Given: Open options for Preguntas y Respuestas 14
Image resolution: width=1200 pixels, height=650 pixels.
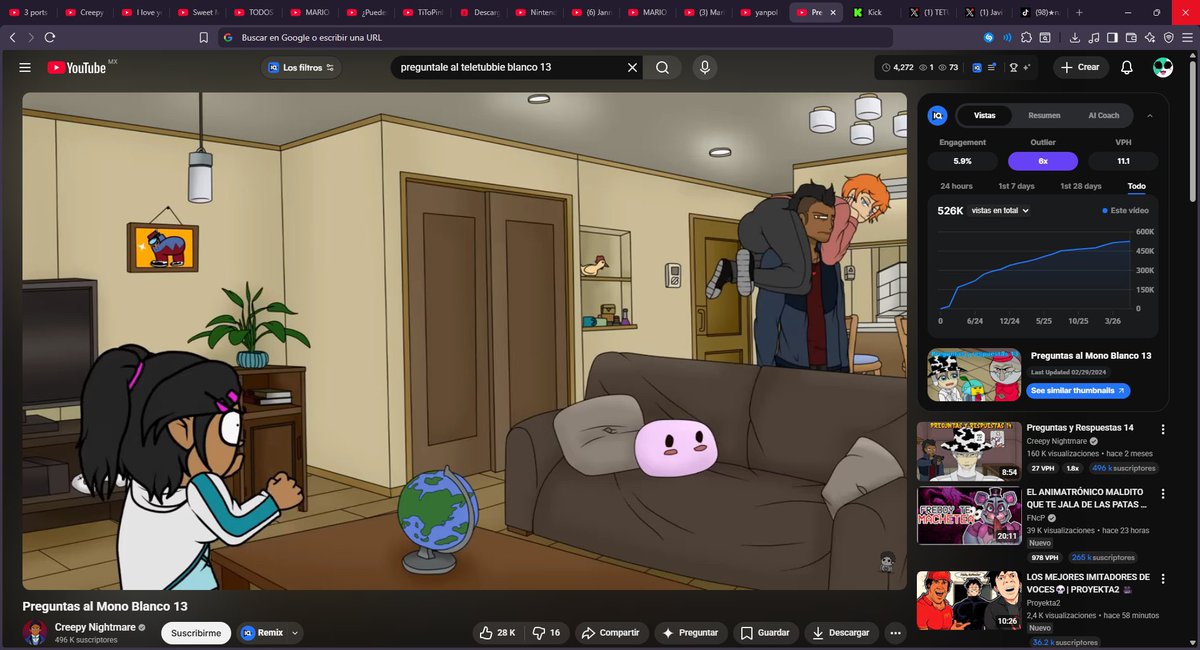Looking at the screenshot, I should tap(1163, 429).
